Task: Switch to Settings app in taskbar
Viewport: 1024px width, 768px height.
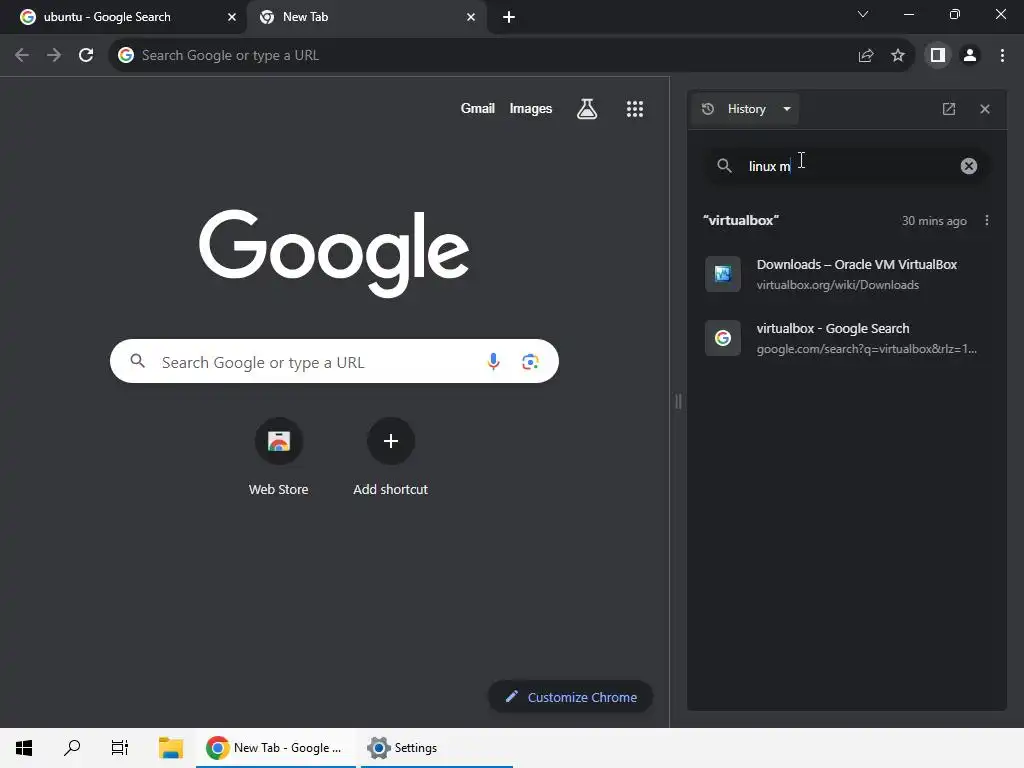Action: point(436,748)
